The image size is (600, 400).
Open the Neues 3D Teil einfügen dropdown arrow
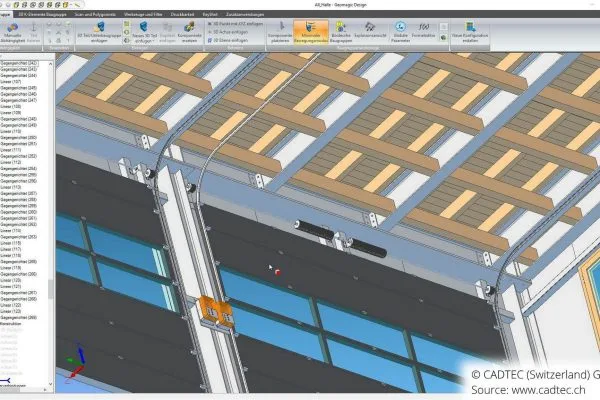(x=153, y=41)
